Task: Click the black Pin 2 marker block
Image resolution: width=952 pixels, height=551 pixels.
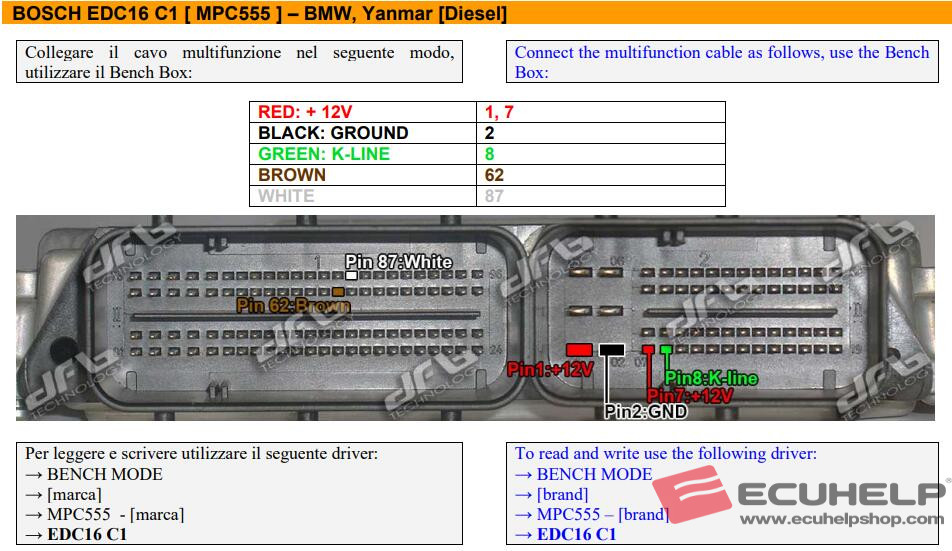Action: coord(611,350)
